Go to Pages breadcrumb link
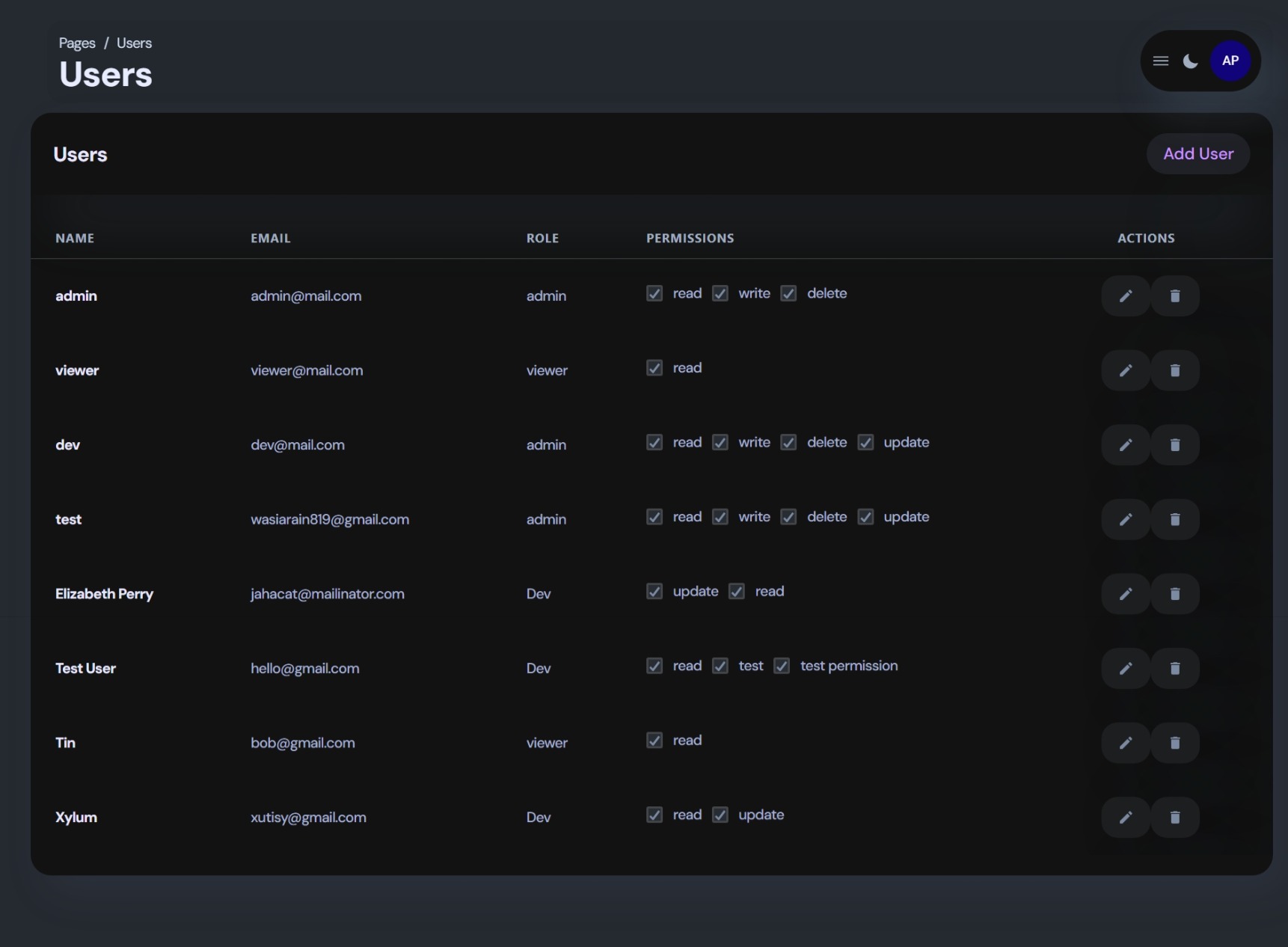Viewport: 1288px width, 947px height. pyautogui.click(x=77, y=43)
